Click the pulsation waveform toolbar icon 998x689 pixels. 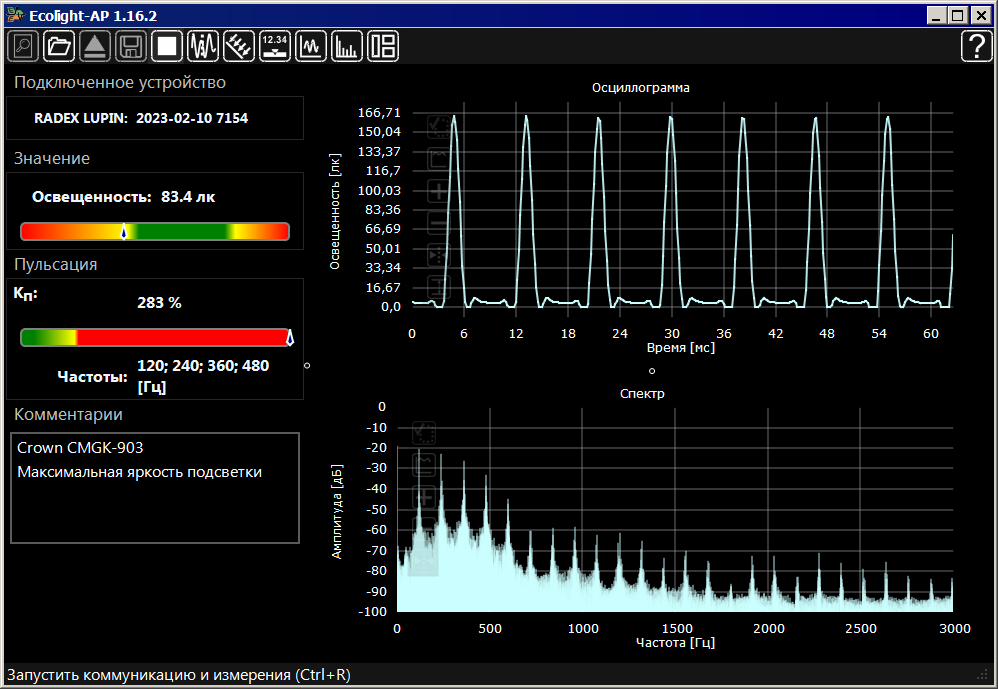coord(203,46)
